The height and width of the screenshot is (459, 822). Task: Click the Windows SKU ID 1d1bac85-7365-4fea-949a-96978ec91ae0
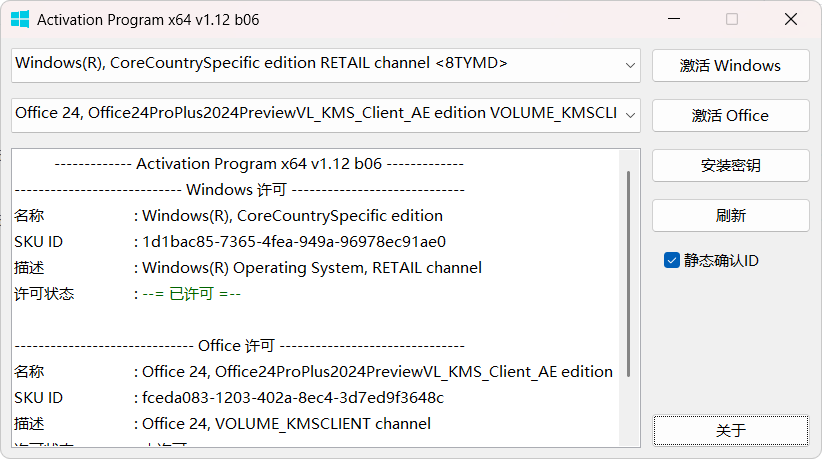coord(294,242)
